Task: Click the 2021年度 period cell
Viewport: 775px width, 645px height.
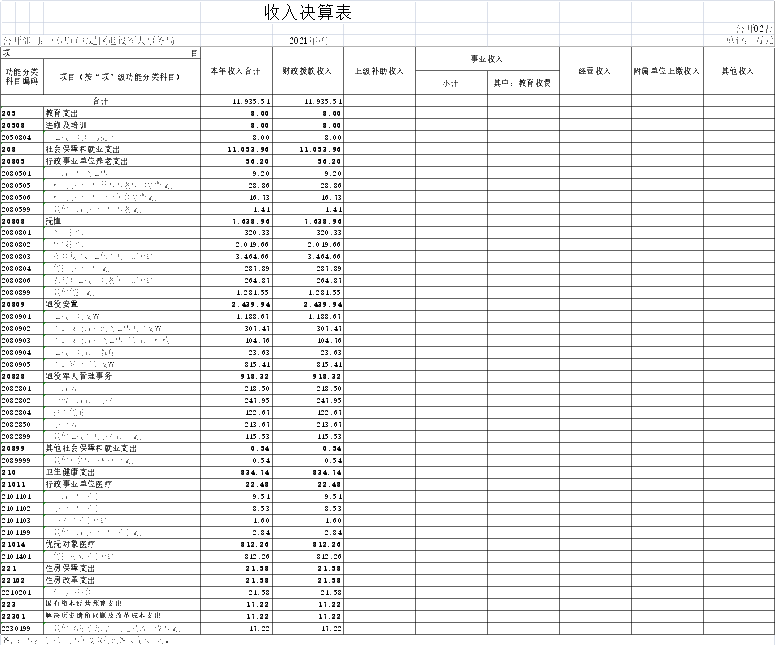Action: coord(308,41)
